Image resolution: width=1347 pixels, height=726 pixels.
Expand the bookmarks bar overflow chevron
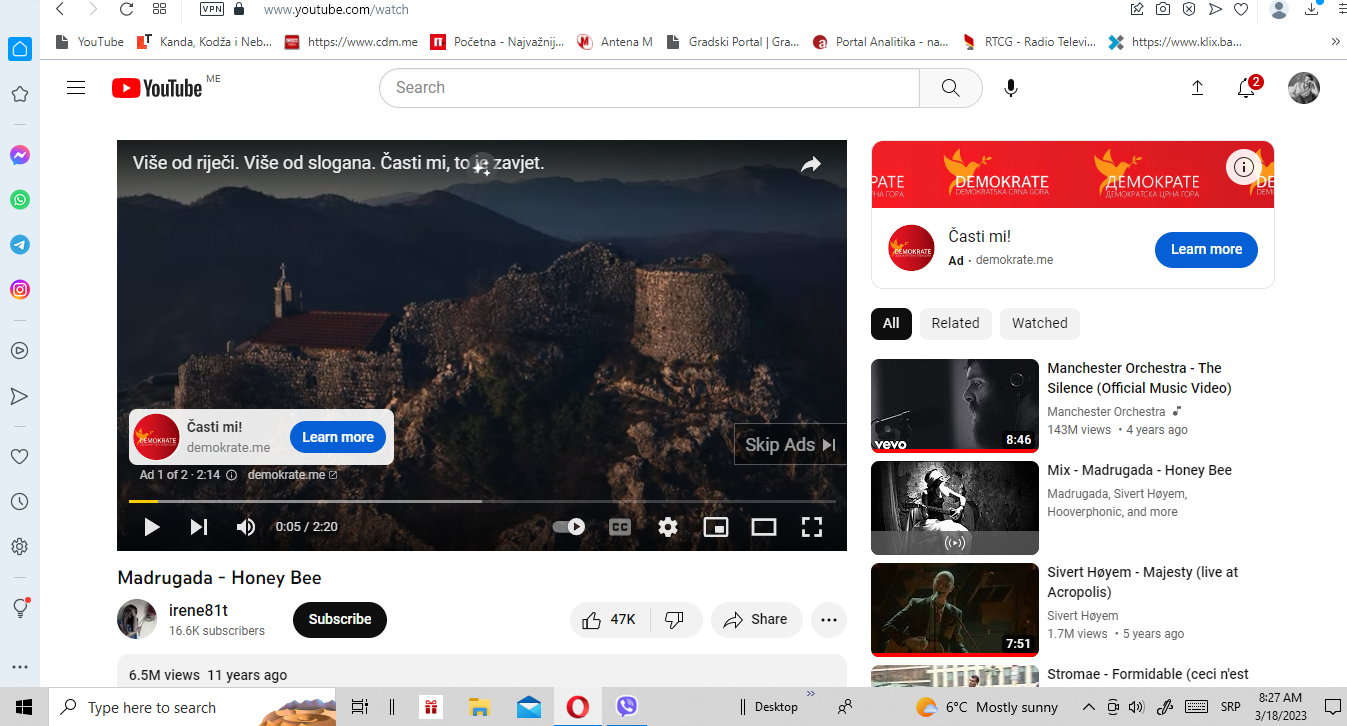pyautogui.click(x=1336, y=42)
